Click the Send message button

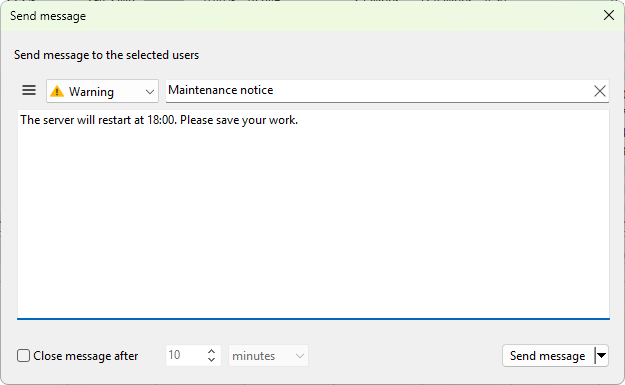(x=548, y=356)
